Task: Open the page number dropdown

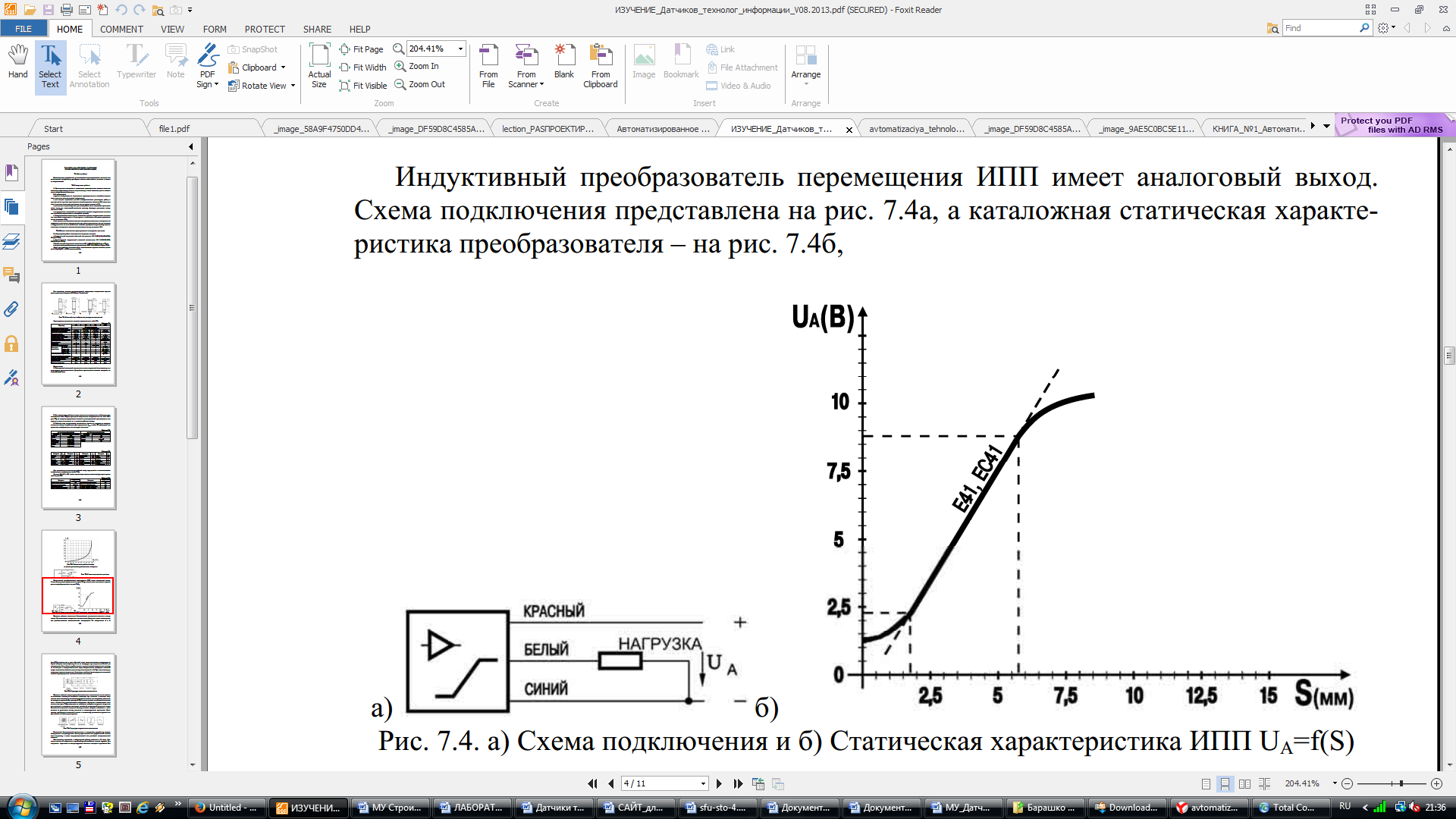Action: (703, 783)
